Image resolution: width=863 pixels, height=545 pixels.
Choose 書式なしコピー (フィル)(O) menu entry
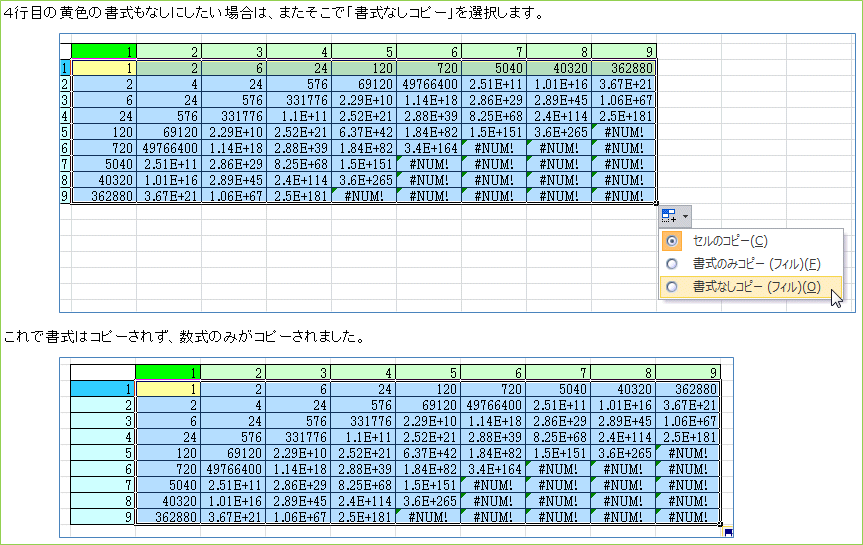[751, 287]
